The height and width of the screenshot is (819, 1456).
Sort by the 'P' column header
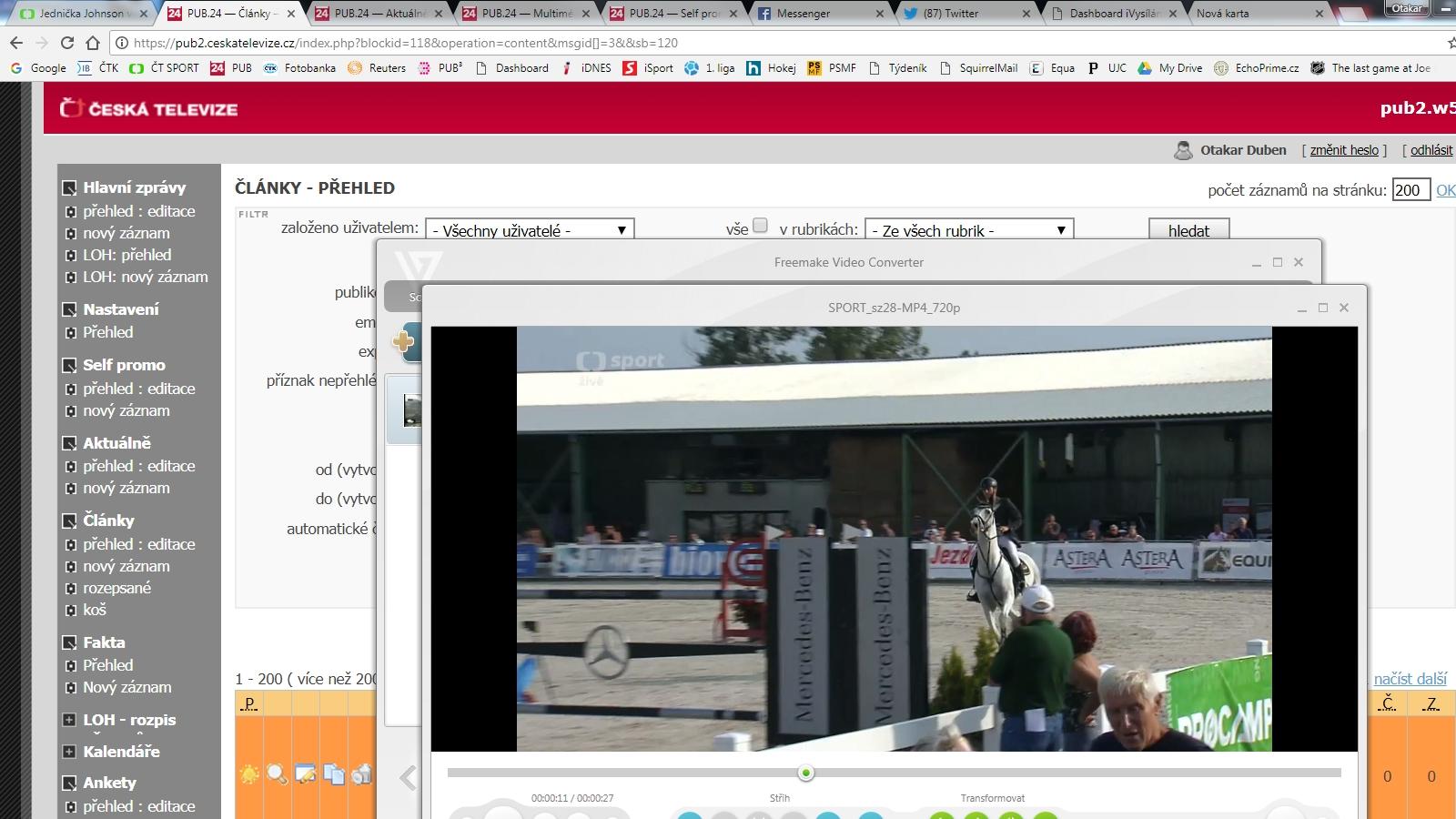pos(249,703)
